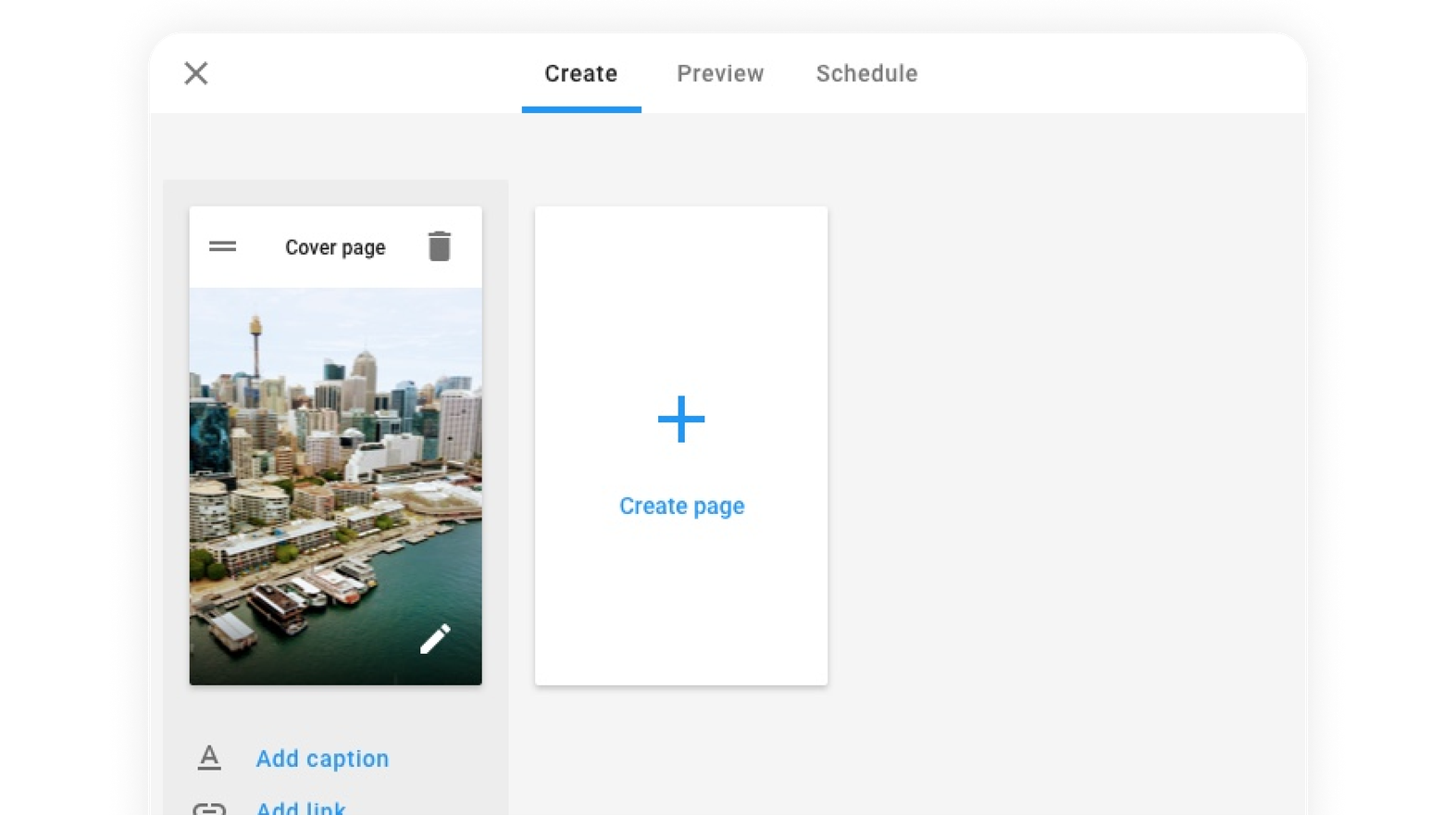Go to the Schedule tab
This screenshot has height=815, width=1456.
[866, 74]
